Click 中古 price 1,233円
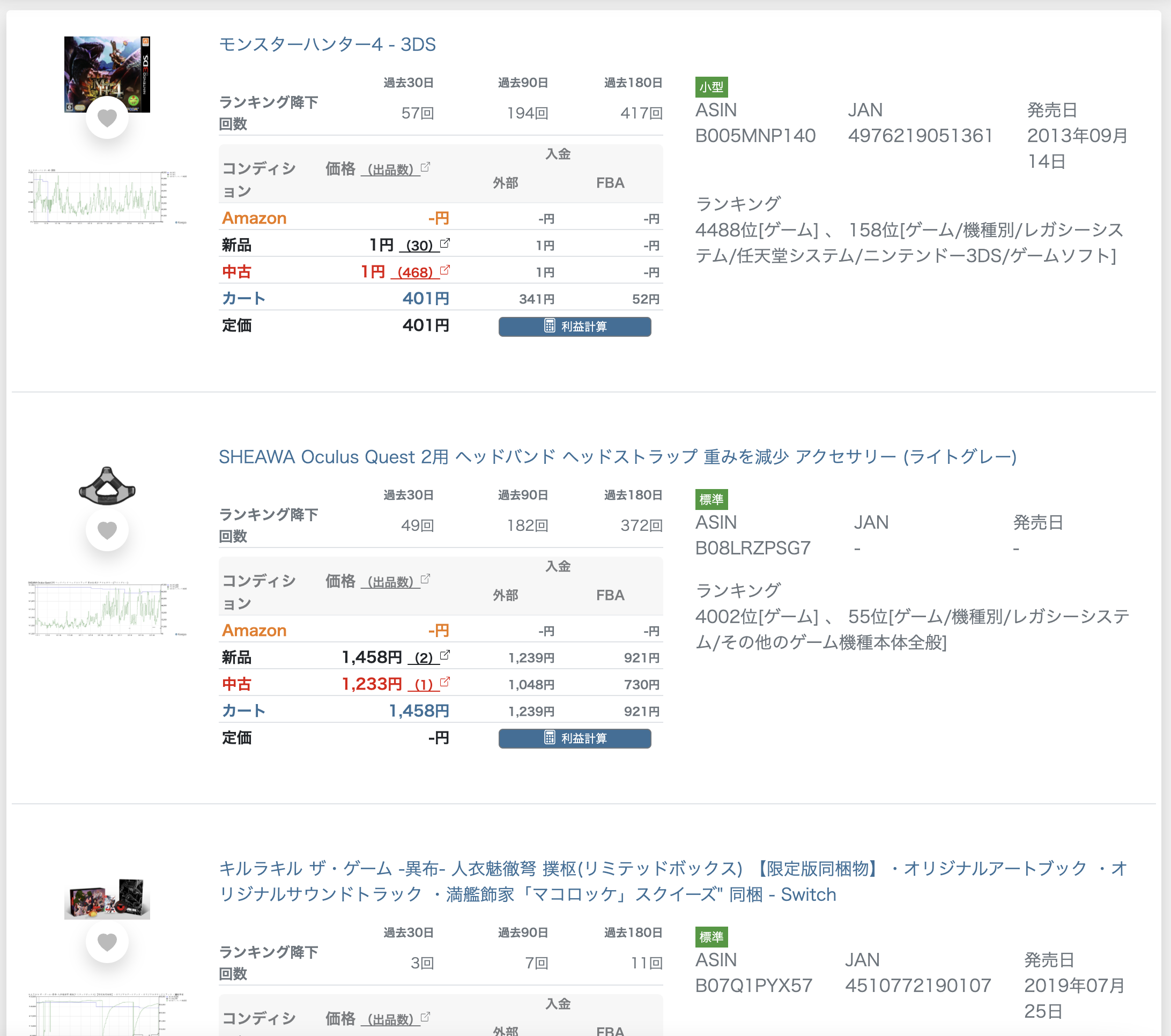The width and height of the screenshot is (1171, 1036). click(x=372, y=684)
